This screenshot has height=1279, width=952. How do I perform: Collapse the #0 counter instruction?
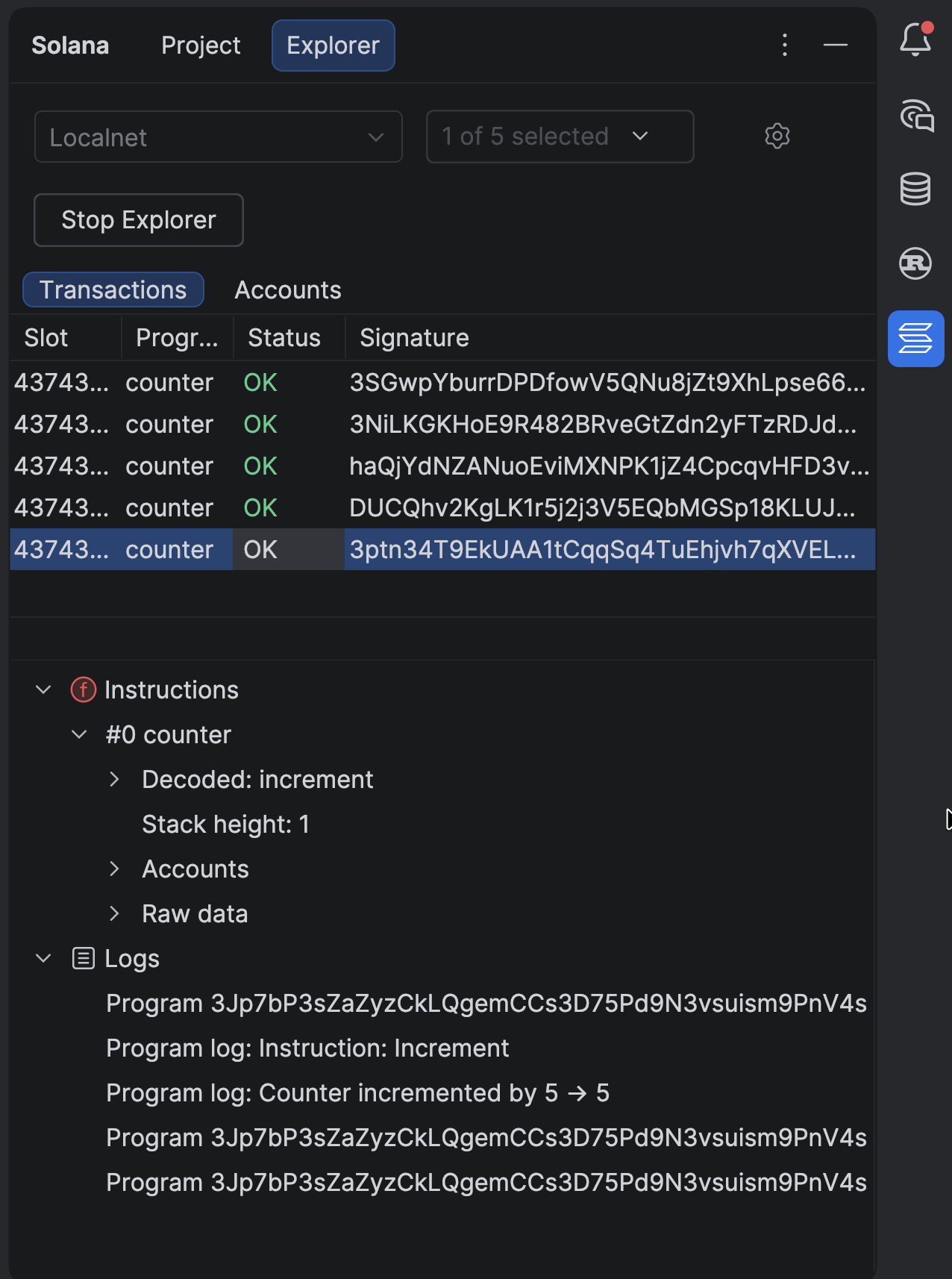79,734
